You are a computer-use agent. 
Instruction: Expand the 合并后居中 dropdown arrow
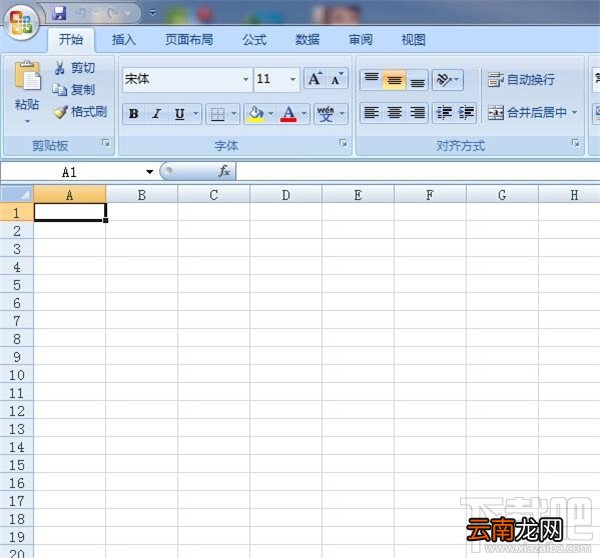click(x=574, y=113)
